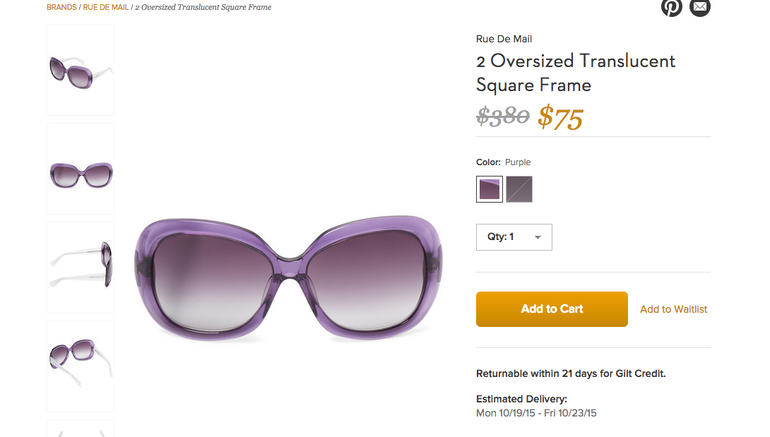View first angled sunglasses thumbnail

80,71
